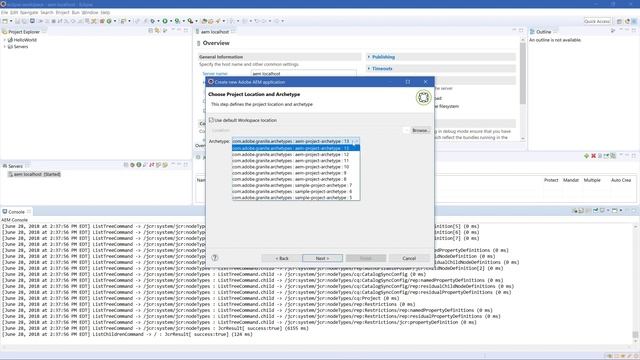Select sample-project-archetype : 5 in the list
Viewport: 640px width, 360px height.
[x=296, y=198]
